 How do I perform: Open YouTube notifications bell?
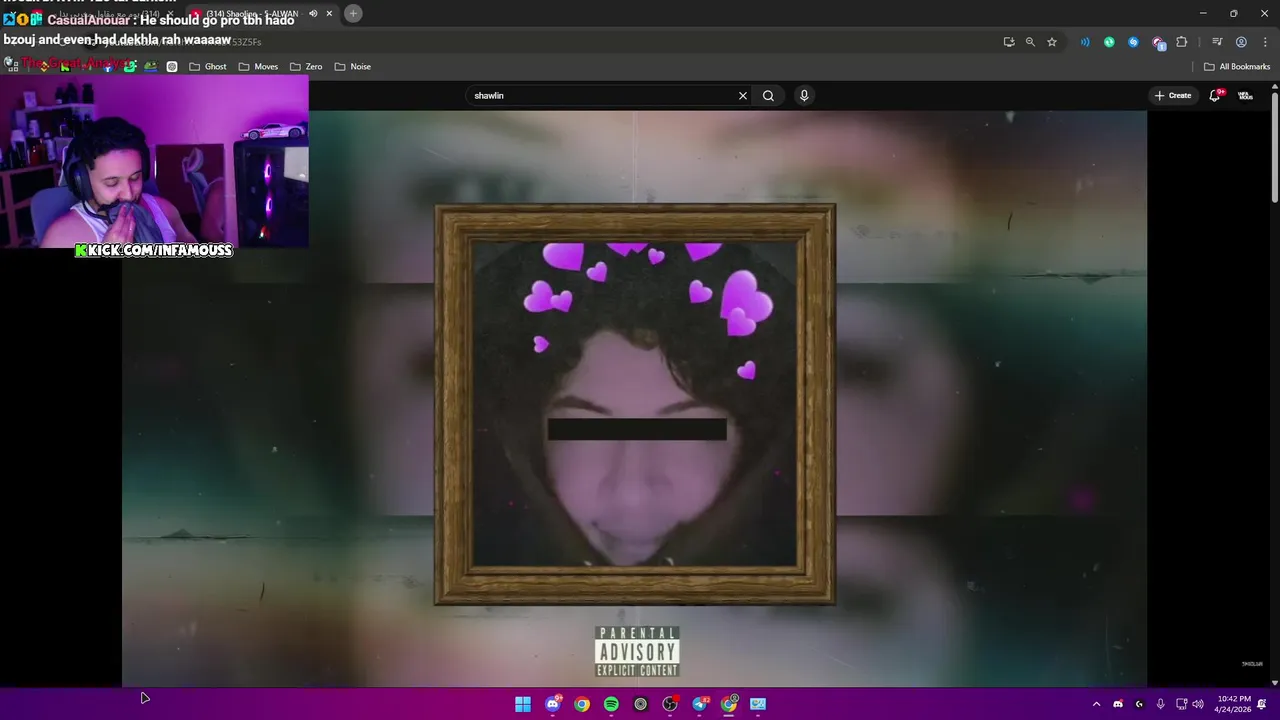pos(1215,96)
